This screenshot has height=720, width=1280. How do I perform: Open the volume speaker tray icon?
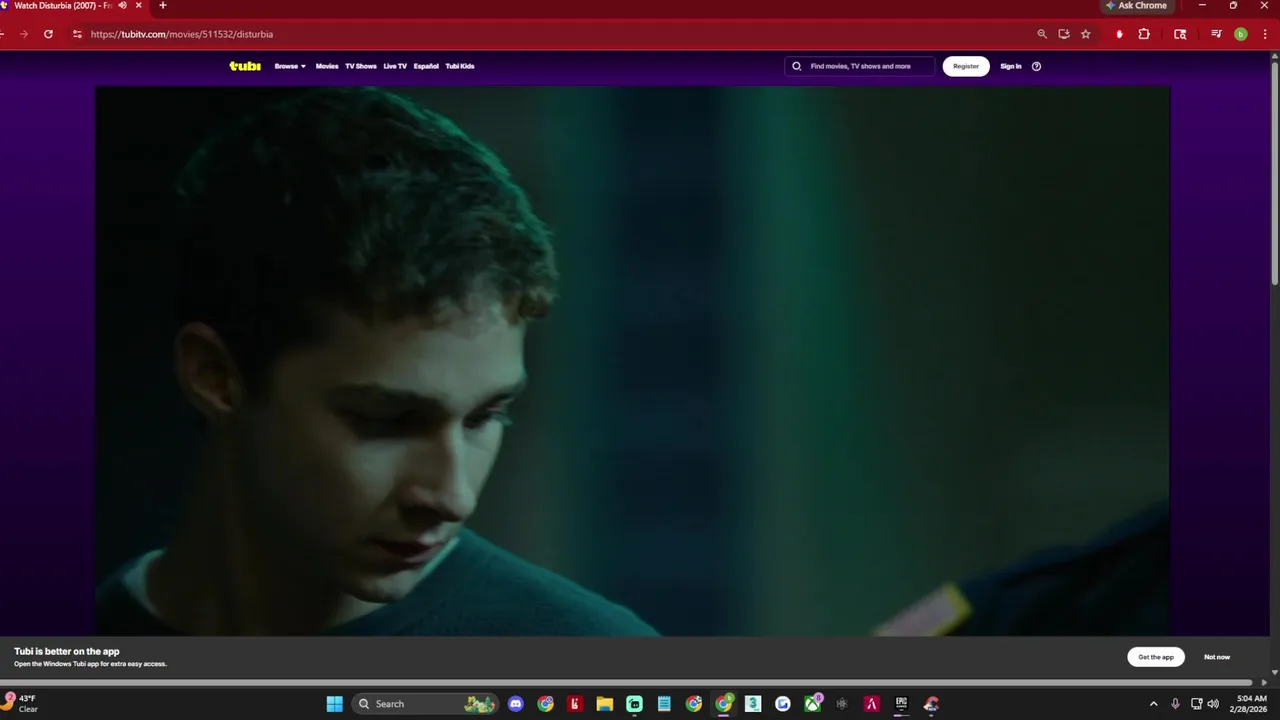pos(1213,704)
